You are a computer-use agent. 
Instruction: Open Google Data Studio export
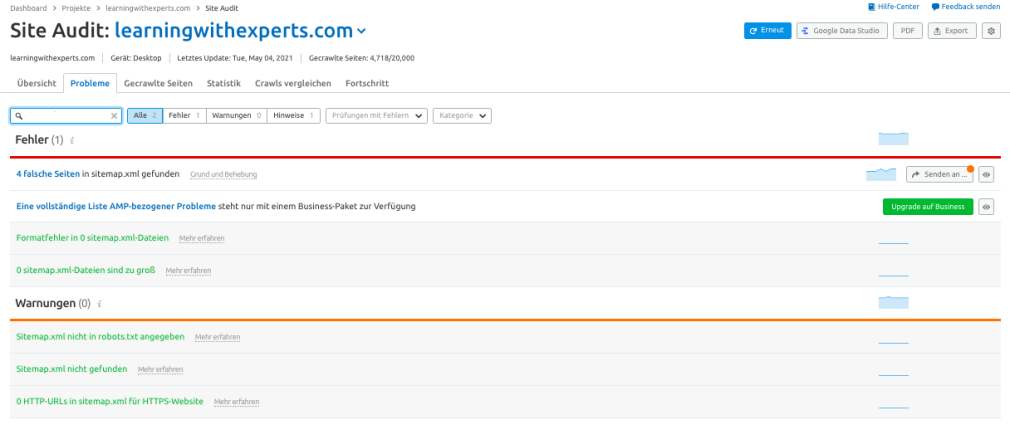(x=842, y=30)
